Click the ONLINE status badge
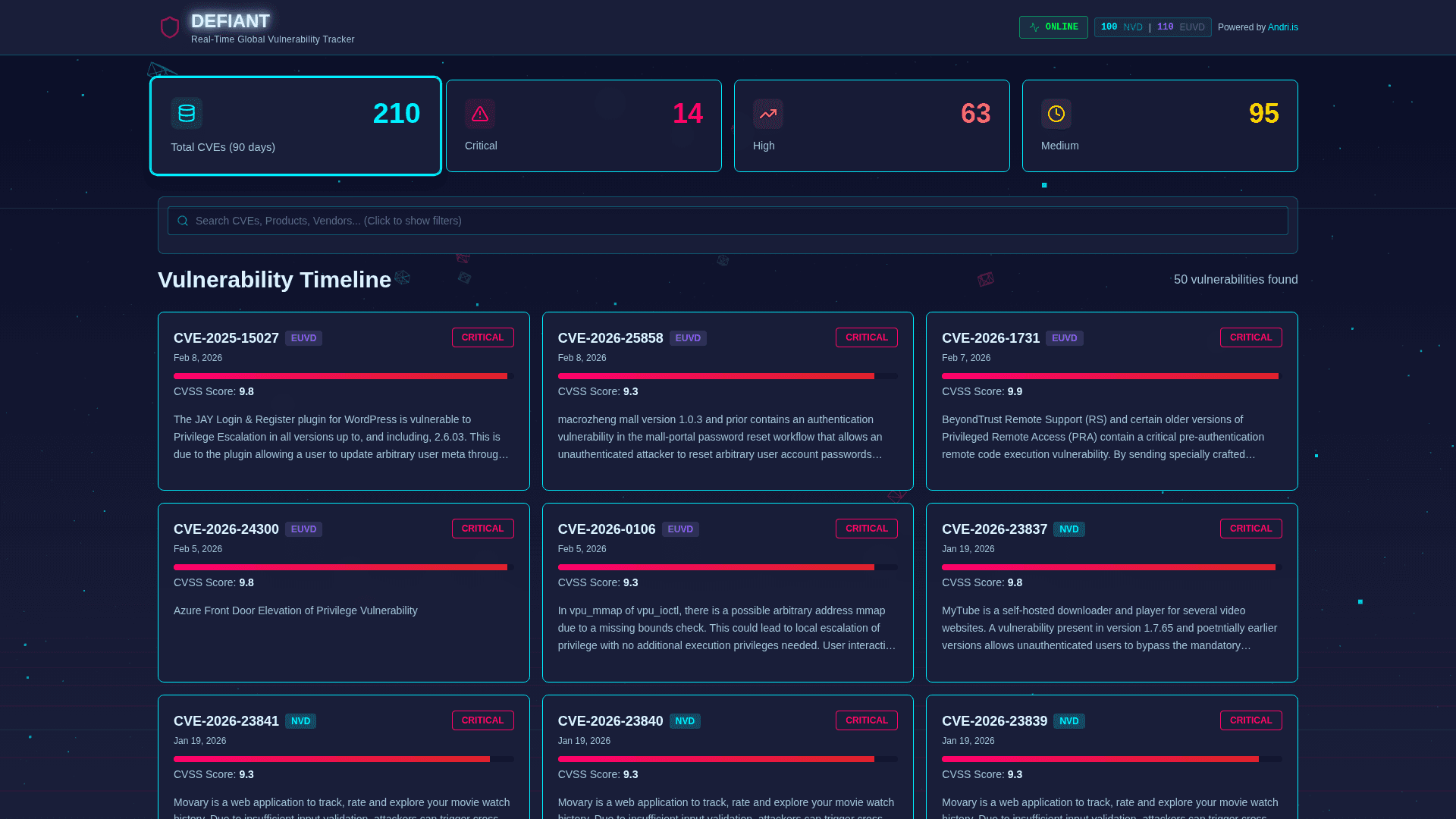Image resolution: width=1456 pixels, height=819 pixels. [1053, 27]
